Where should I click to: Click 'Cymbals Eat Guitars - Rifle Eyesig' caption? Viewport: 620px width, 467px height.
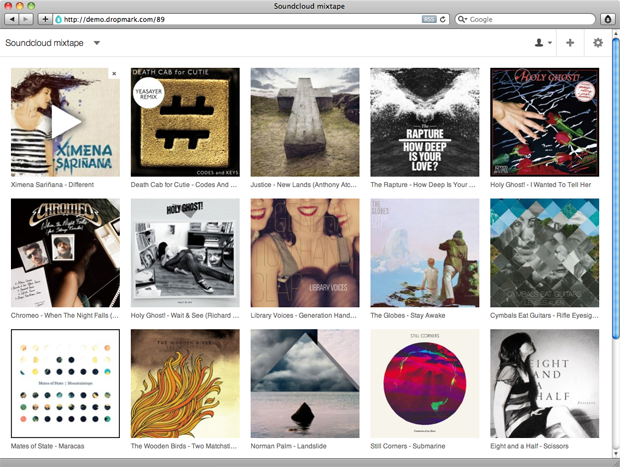[544, 316]
